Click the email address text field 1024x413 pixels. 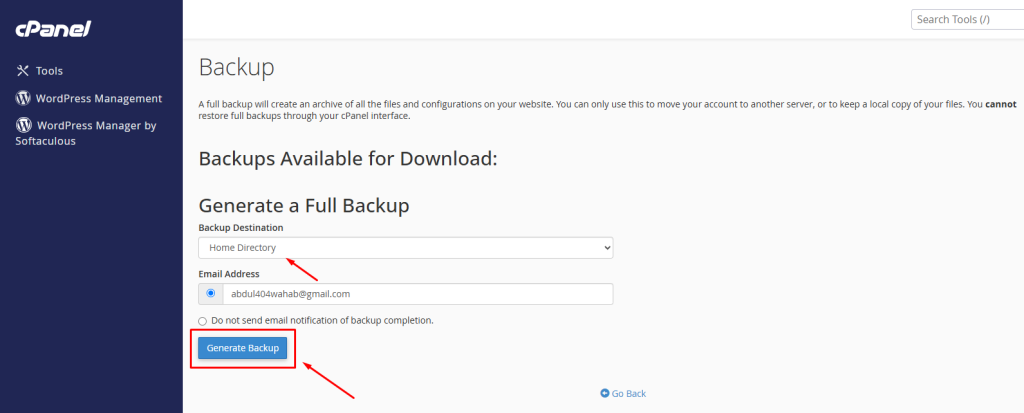coord(417,294)
